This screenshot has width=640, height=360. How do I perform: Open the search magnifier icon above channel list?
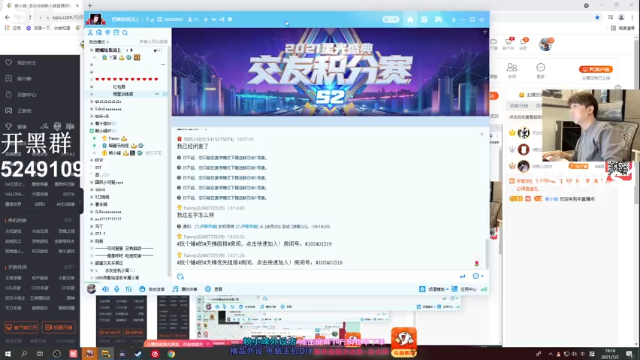coord(125,33)
